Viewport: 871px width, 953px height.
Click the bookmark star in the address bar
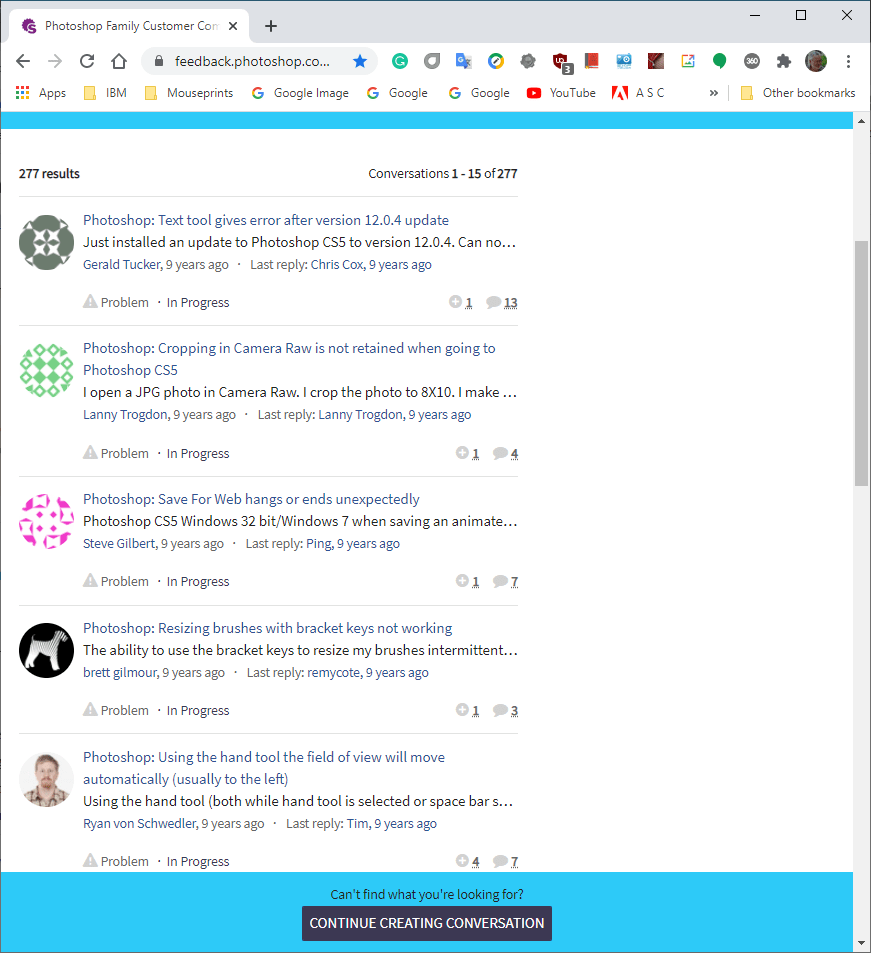click(x=360, y=61)
